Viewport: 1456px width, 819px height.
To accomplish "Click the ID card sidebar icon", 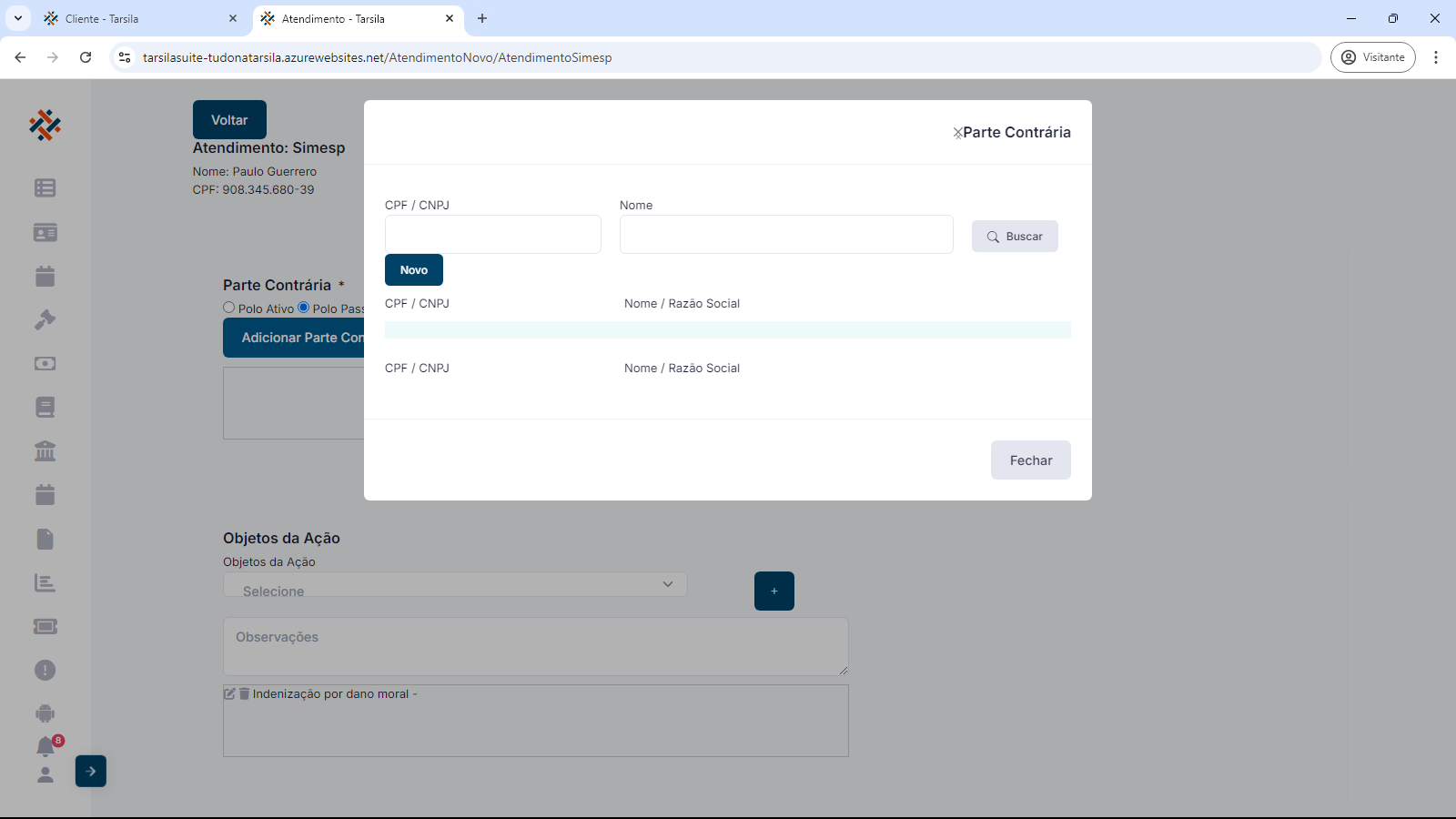I will click(x=45, y=233).
